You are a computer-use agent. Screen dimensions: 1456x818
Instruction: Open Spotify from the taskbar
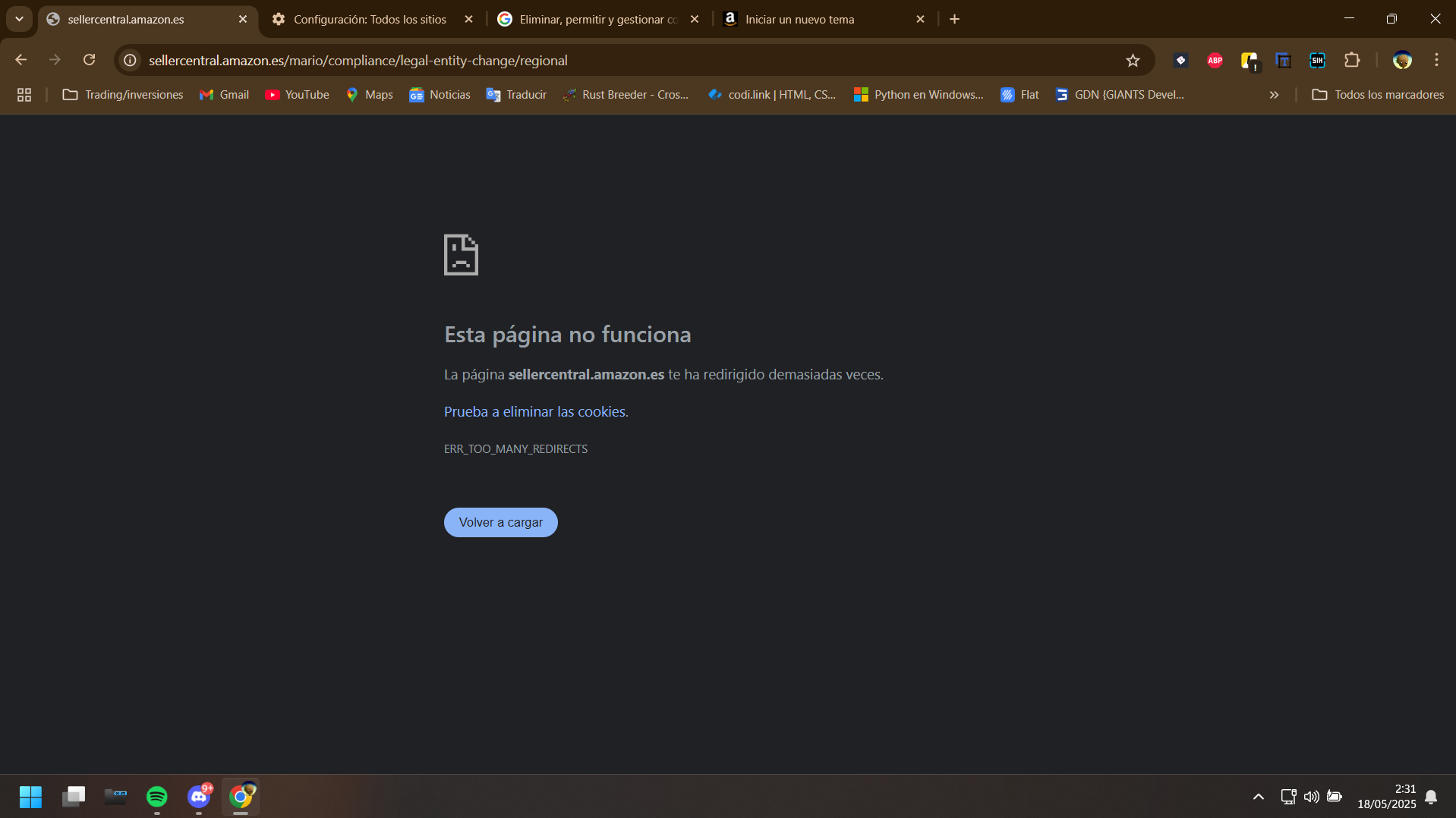coord(157,797)
